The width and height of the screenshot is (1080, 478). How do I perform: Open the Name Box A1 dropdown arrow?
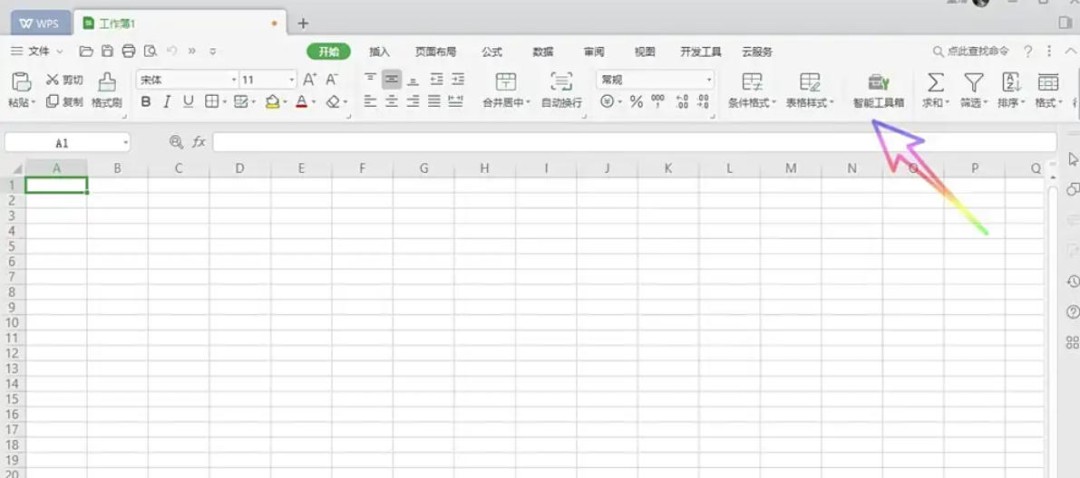click(x=126, y=143)
